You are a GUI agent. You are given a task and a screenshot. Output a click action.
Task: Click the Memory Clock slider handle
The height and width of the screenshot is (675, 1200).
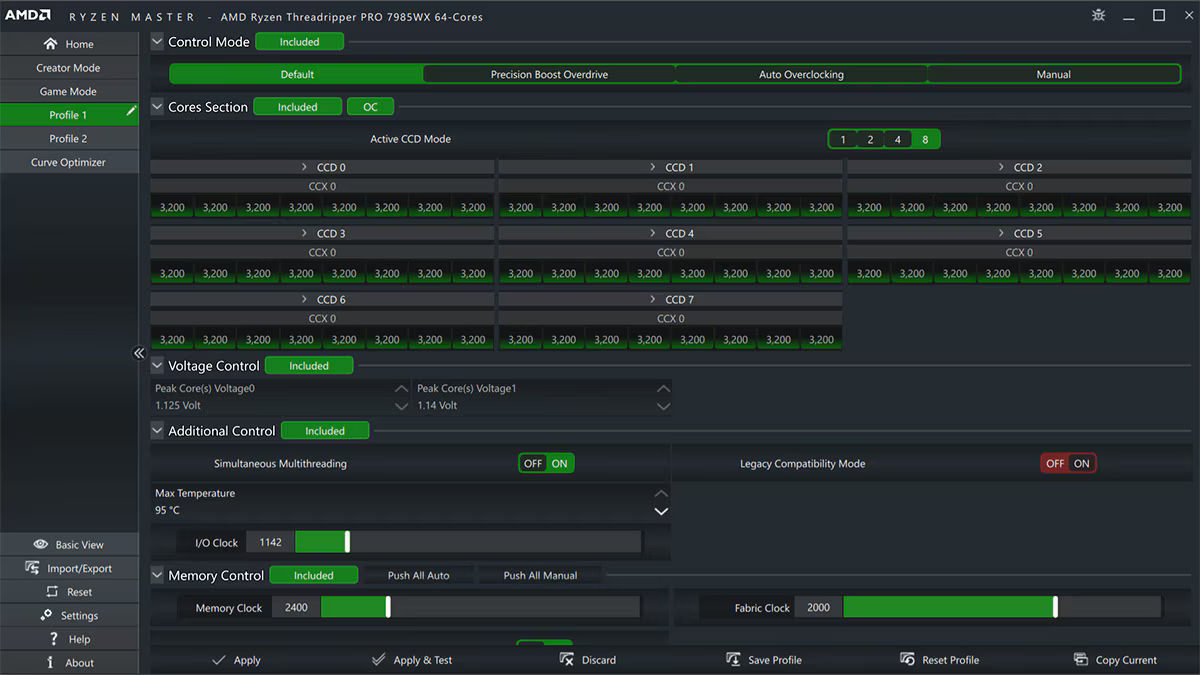click(388, 607)
